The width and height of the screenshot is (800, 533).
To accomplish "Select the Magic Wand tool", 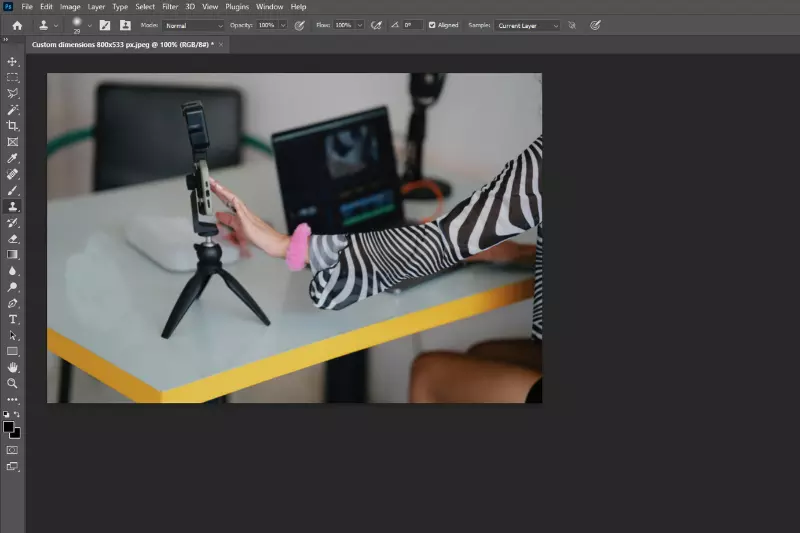I will [12, 110].
